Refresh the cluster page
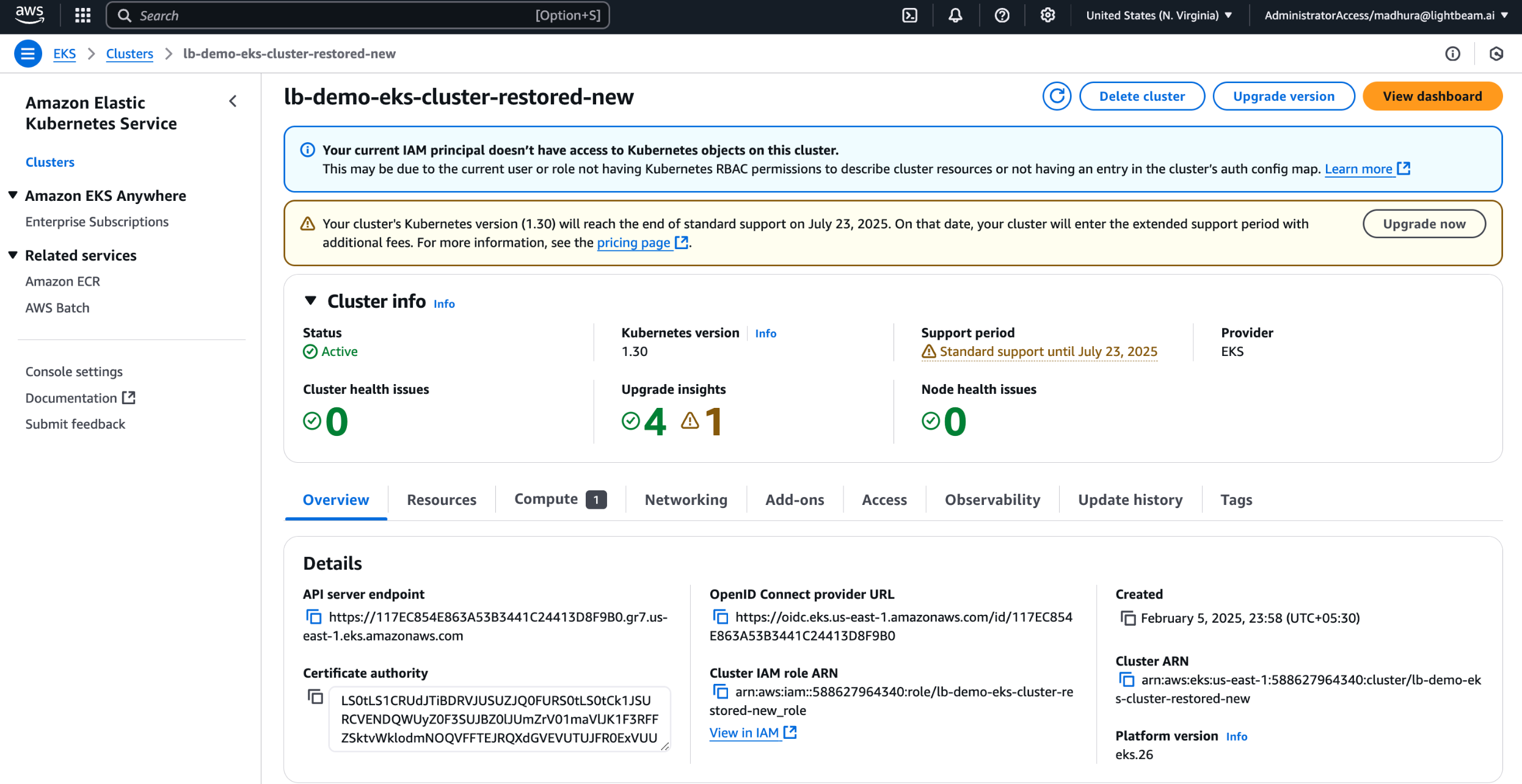This screenshot has width=1522, height=784. [x=1057, y=96]
